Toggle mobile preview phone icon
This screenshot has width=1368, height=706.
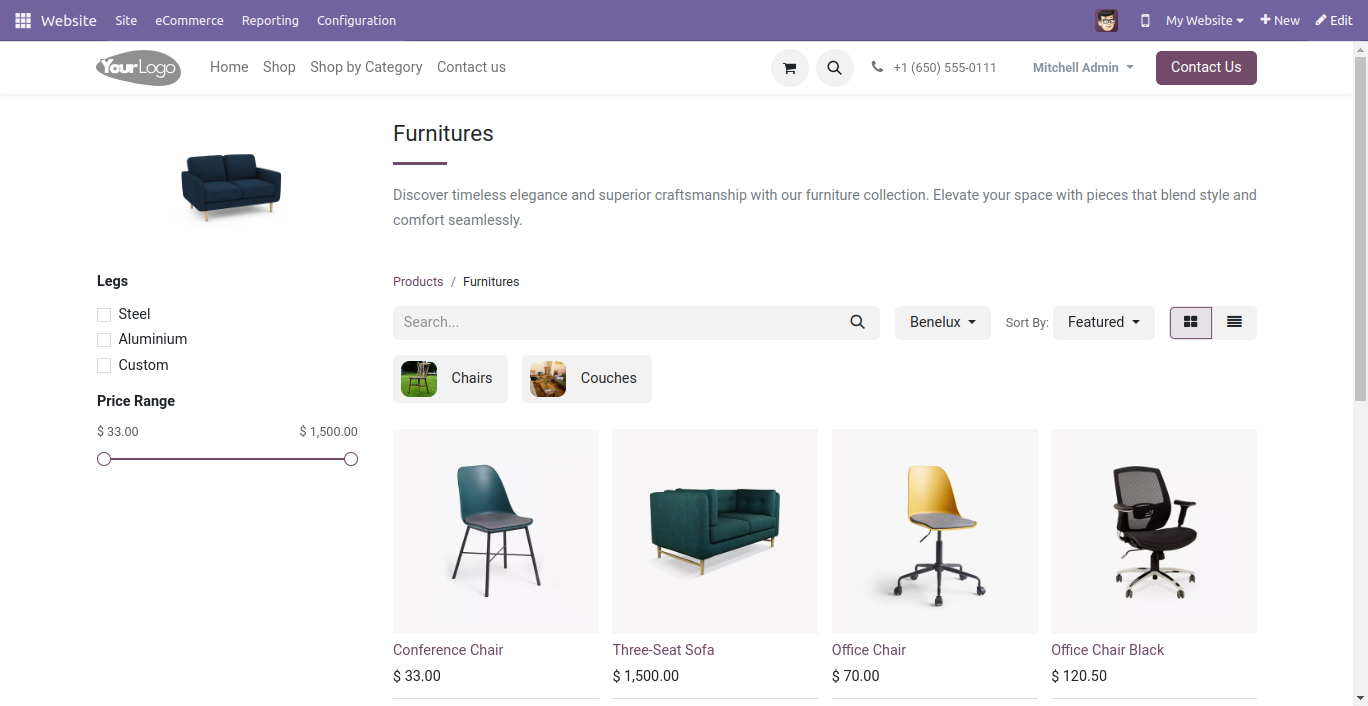(x=1145, y=20)
